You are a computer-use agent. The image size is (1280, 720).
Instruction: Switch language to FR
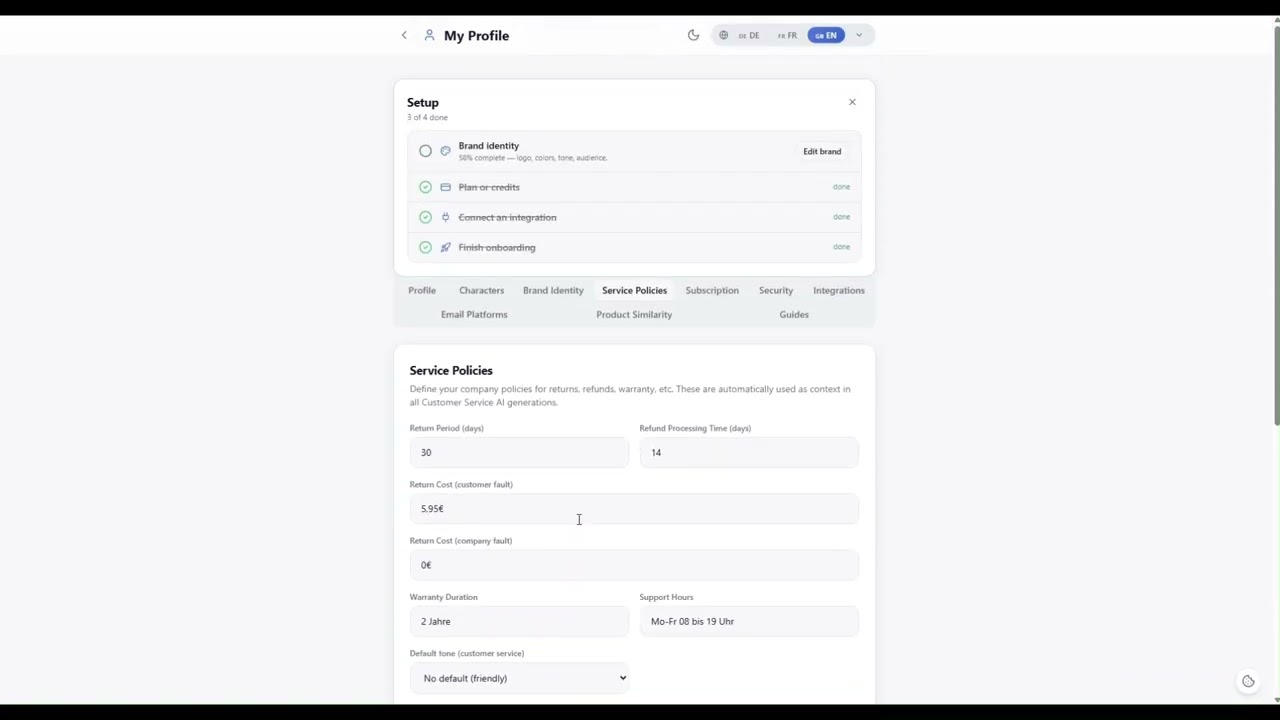point(787,35)
